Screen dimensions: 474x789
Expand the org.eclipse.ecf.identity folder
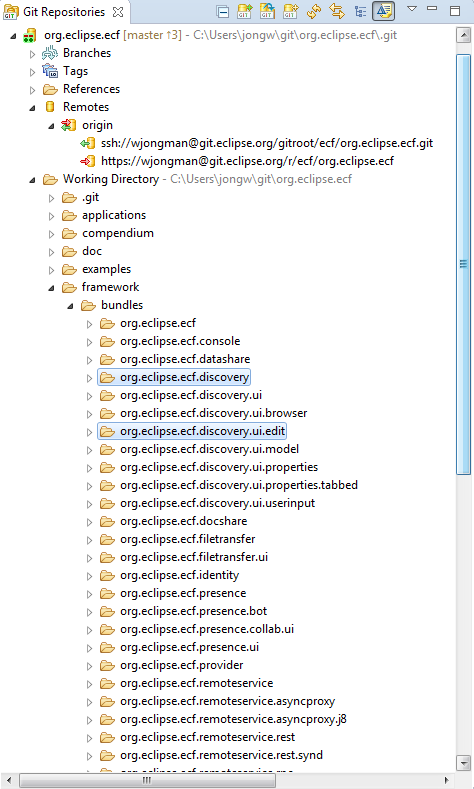pos(90,576)
